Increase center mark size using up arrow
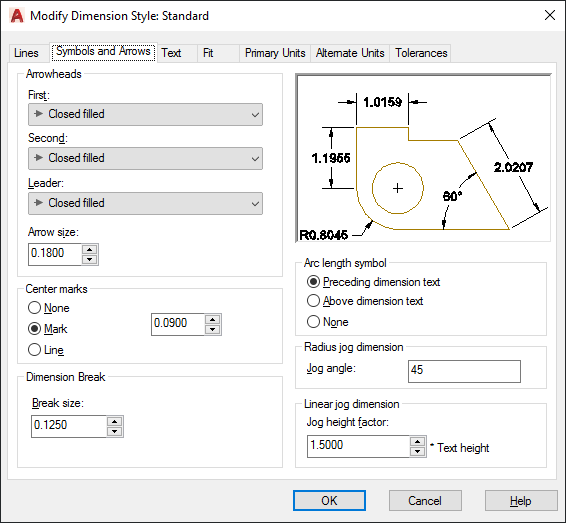Image resolution: width=566 pixels, height=523 pixels. [212, 320]
